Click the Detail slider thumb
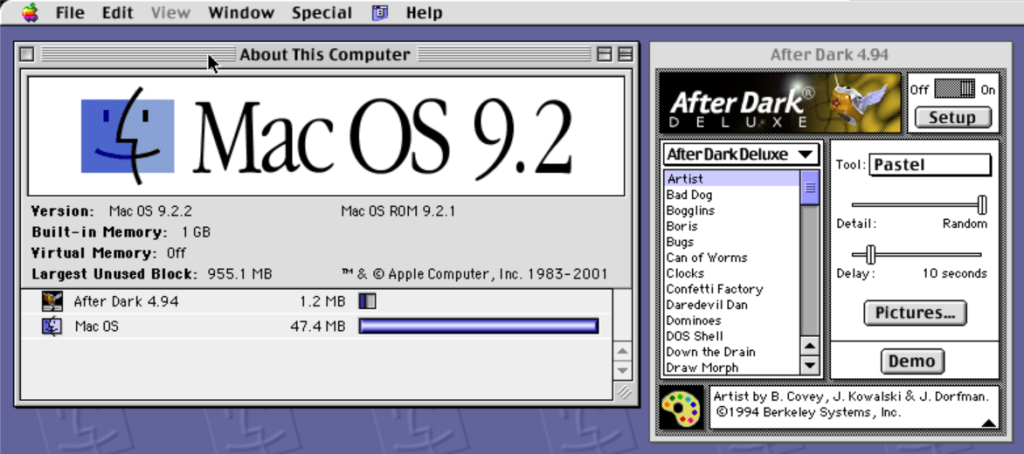The height and width of the screenshot is (454, 1024). point(982,204)
